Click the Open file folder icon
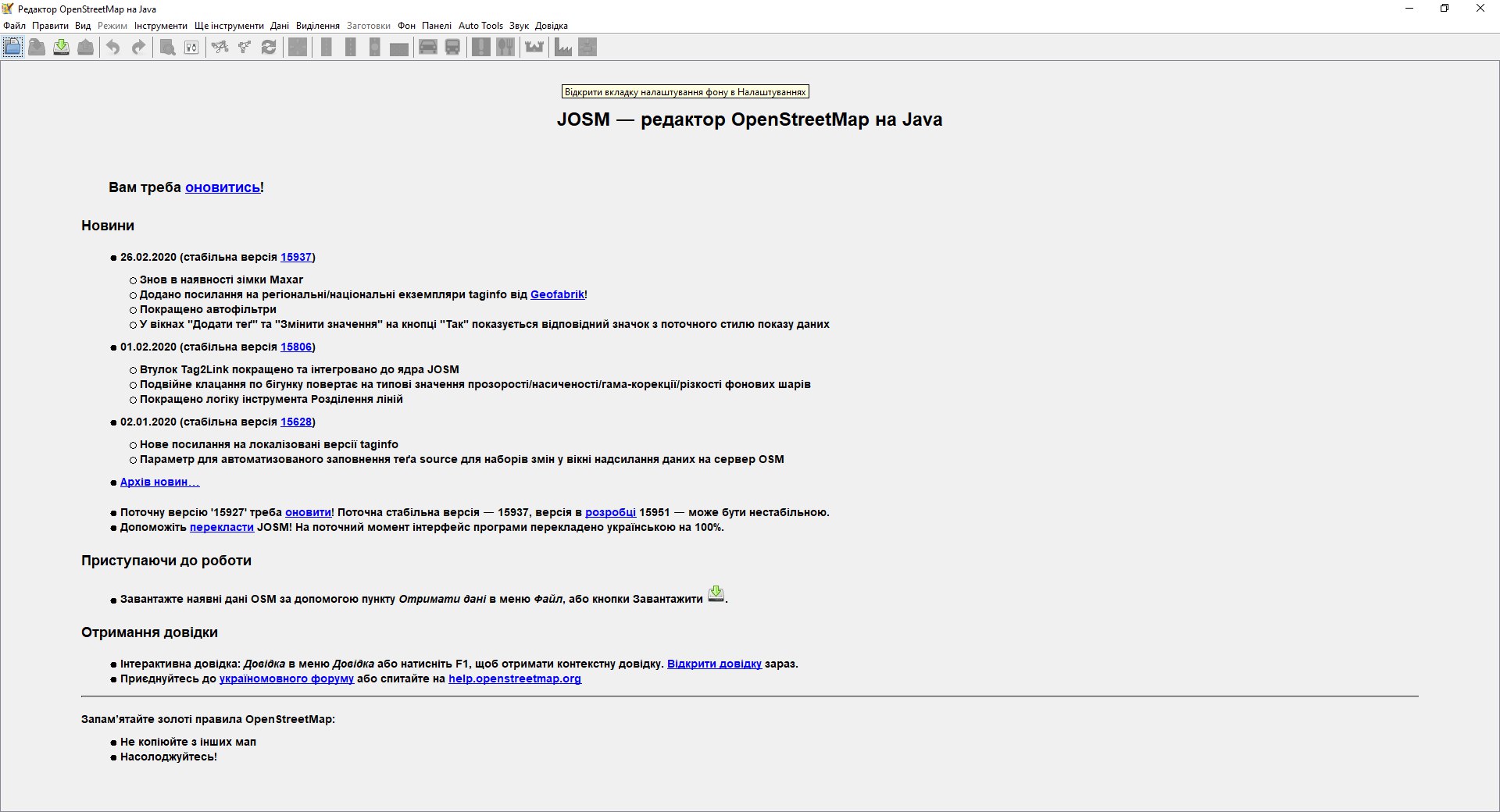Image resolution: width=1500 pixels, height=812 pixels. [12, 48]
